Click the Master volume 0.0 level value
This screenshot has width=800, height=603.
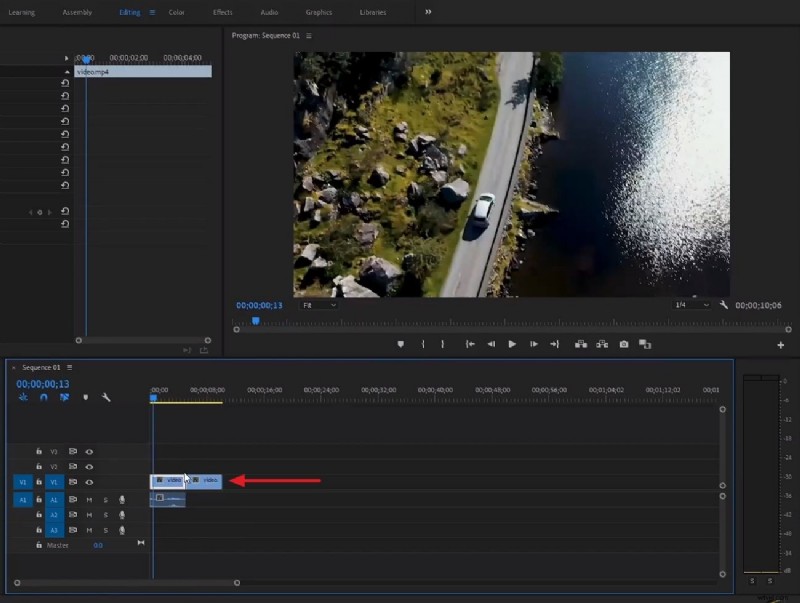[98, 544]
